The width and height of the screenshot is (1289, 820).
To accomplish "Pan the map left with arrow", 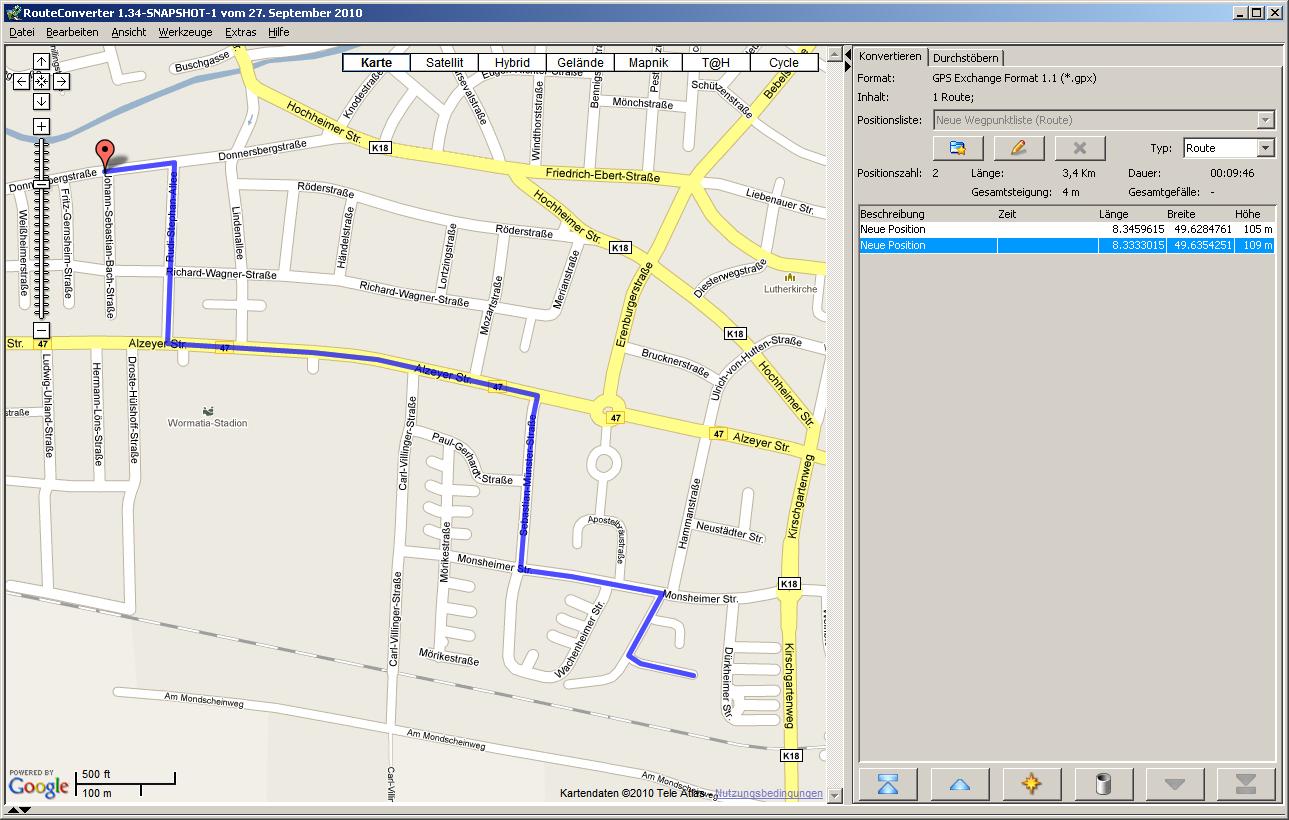I will point(21,81).
